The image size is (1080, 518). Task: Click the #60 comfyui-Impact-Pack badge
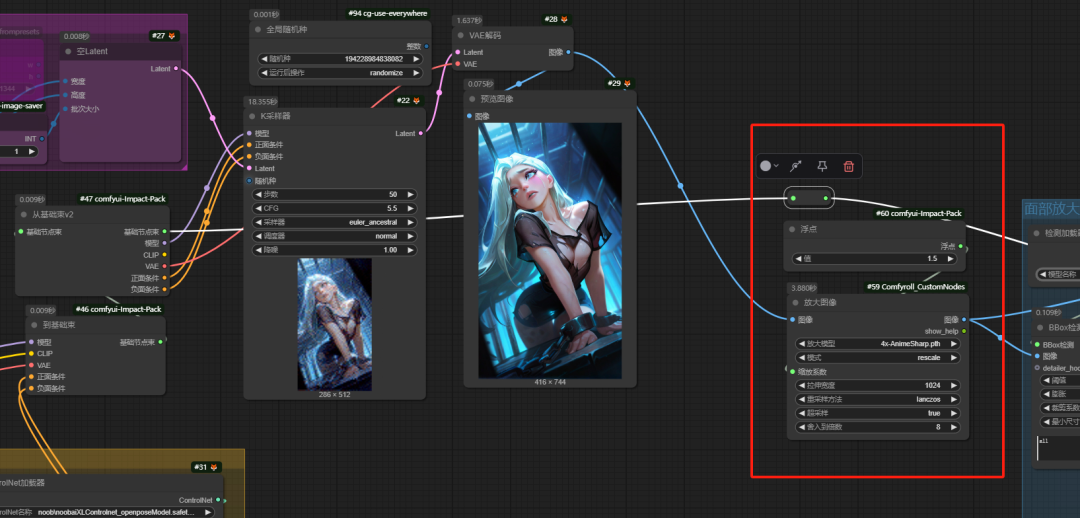pyautogui.click(x=919, y=214)
